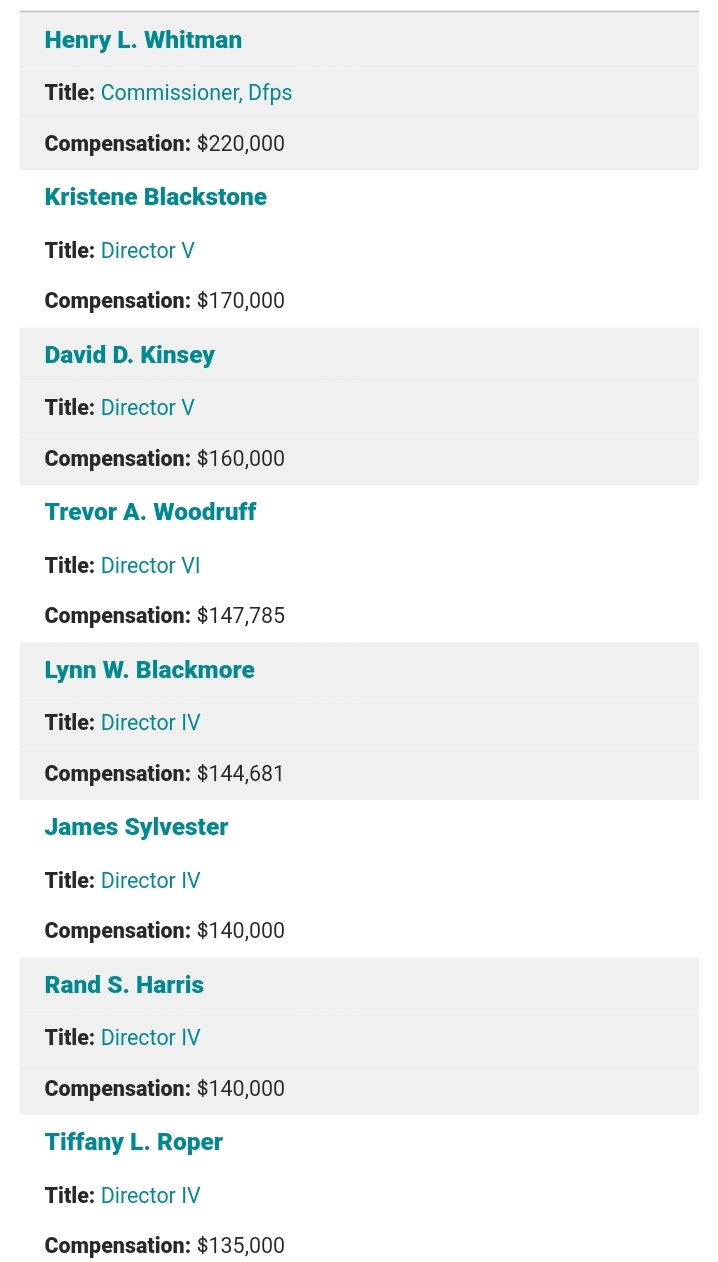Click the $220,000 compensation value
This screenshot has width=718, height=1262.
[x=241, y=144]
